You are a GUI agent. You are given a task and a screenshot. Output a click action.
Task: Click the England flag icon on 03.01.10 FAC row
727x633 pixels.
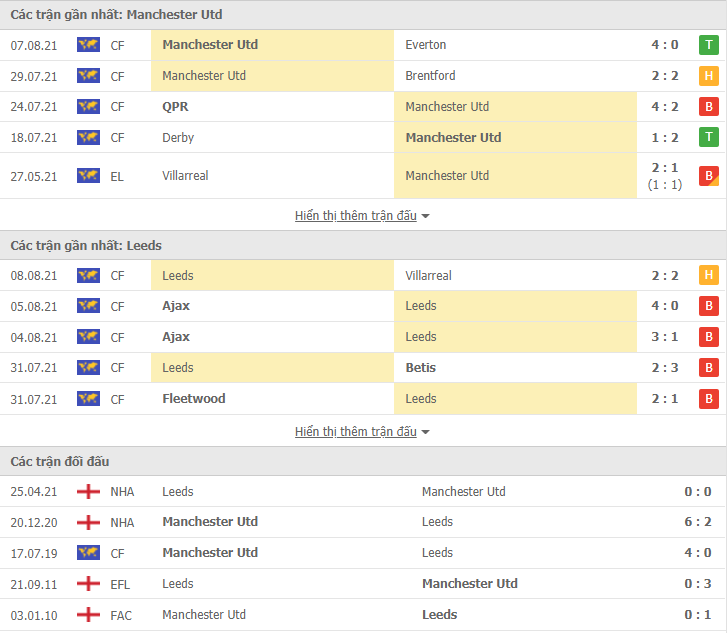pos(88,615)
